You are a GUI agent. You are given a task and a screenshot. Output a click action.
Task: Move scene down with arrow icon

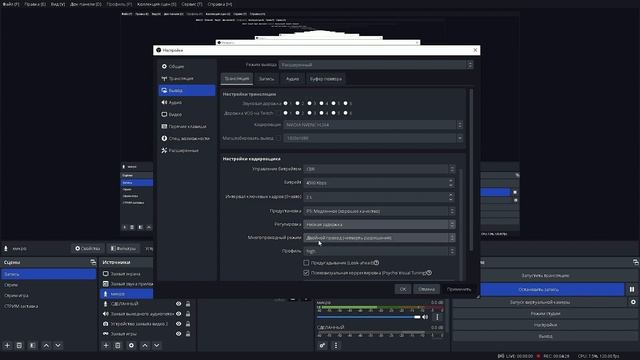[58, 345]
